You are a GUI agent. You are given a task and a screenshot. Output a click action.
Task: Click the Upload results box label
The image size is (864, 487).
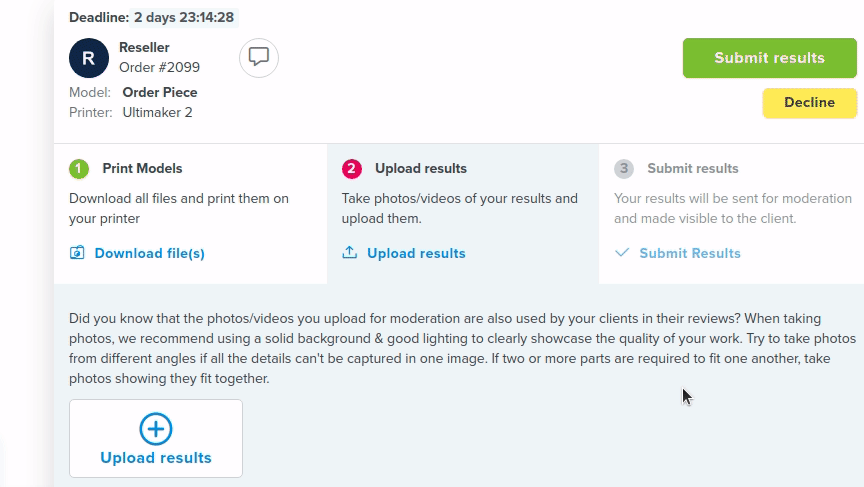coord(156,458)
